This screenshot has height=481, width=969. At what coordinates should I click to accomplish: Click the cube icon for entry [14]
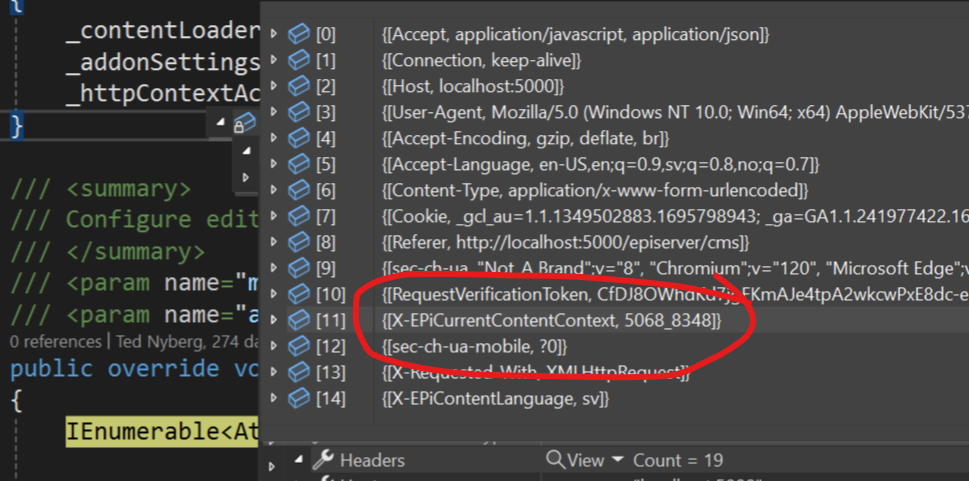coord(299,399)
